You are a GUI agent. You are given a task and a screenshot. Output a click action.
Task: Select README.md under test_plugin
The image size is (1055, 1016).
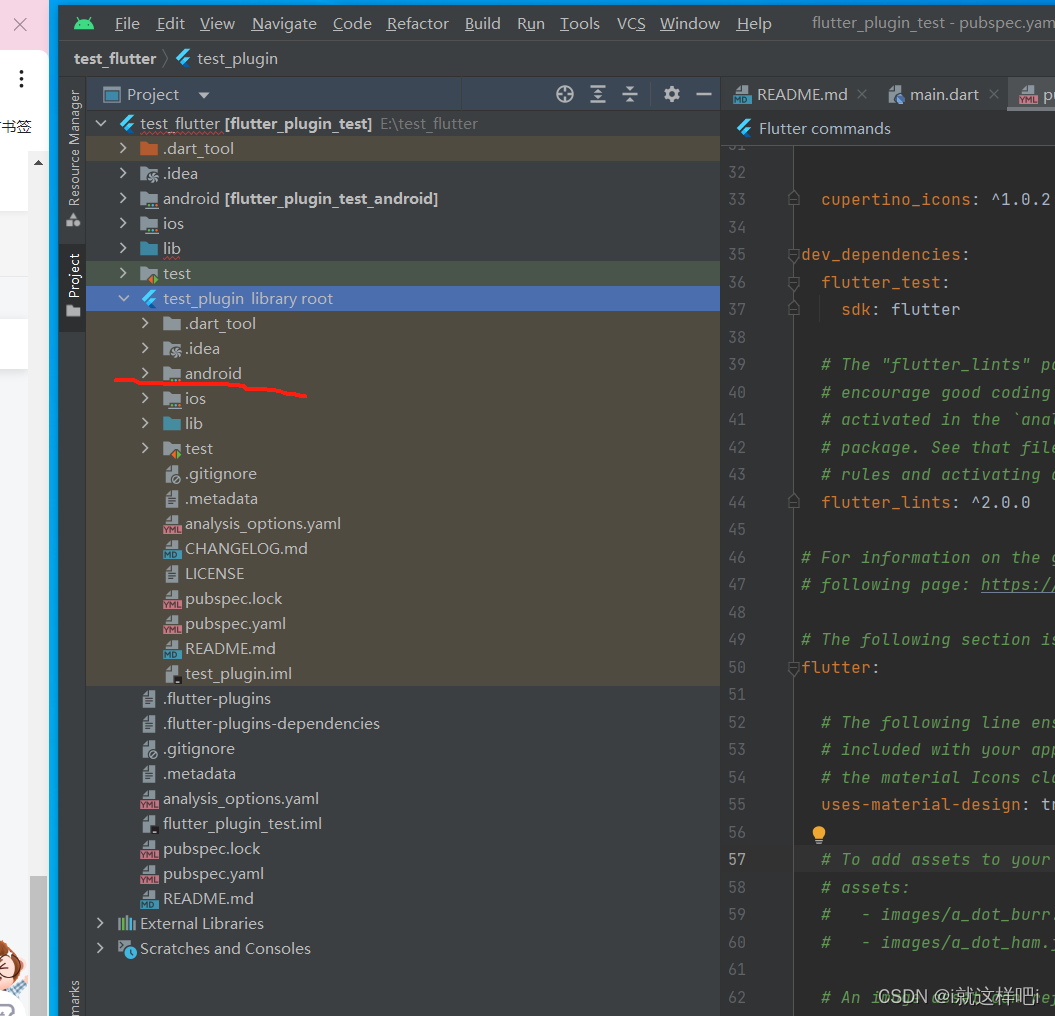point(230,649)
